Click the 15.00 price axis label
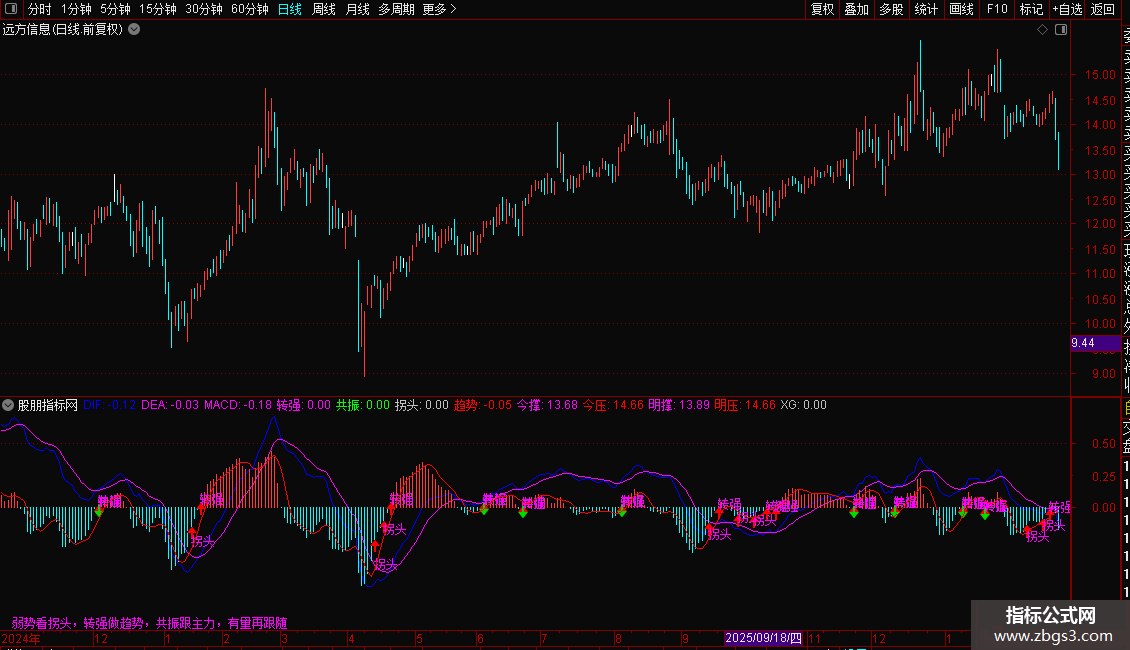The width and height of the screenshot is (1130, 650). click(1100, 75)
